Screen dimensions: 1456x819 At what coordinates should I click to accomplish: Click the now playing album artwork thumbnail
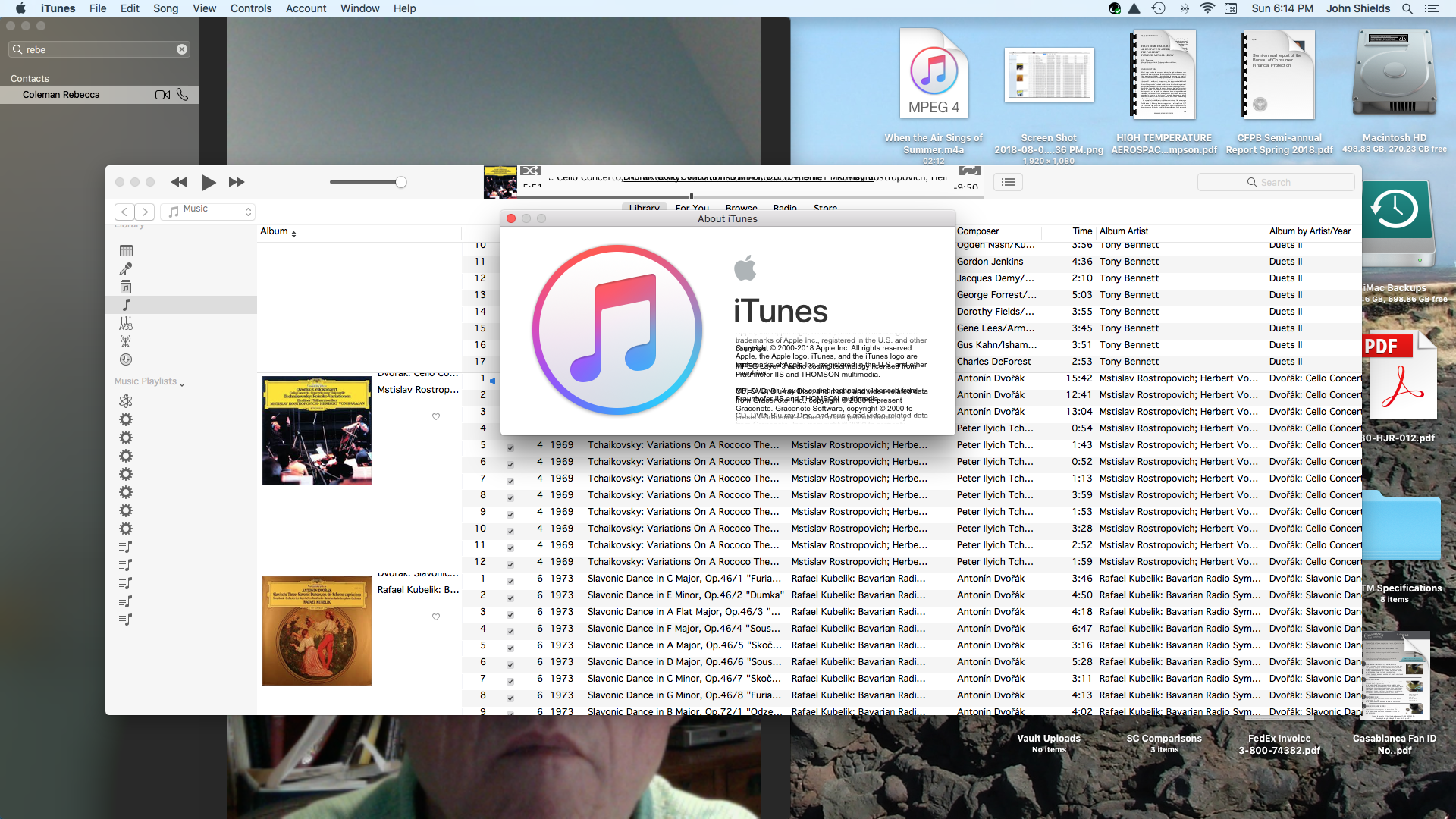(x=500, y=182)
